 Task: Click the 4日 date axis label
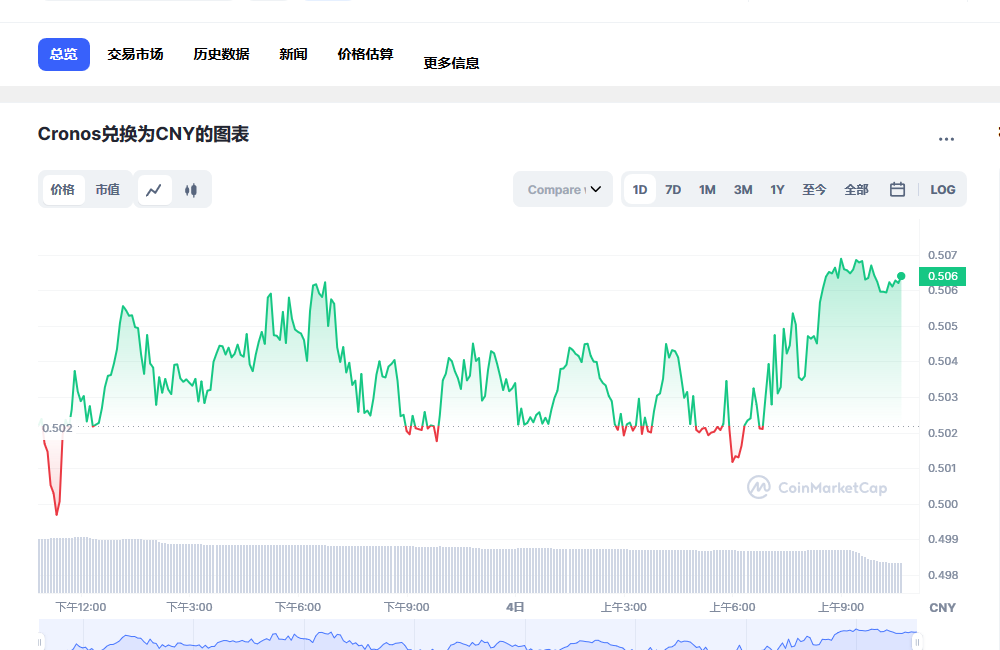515,607
